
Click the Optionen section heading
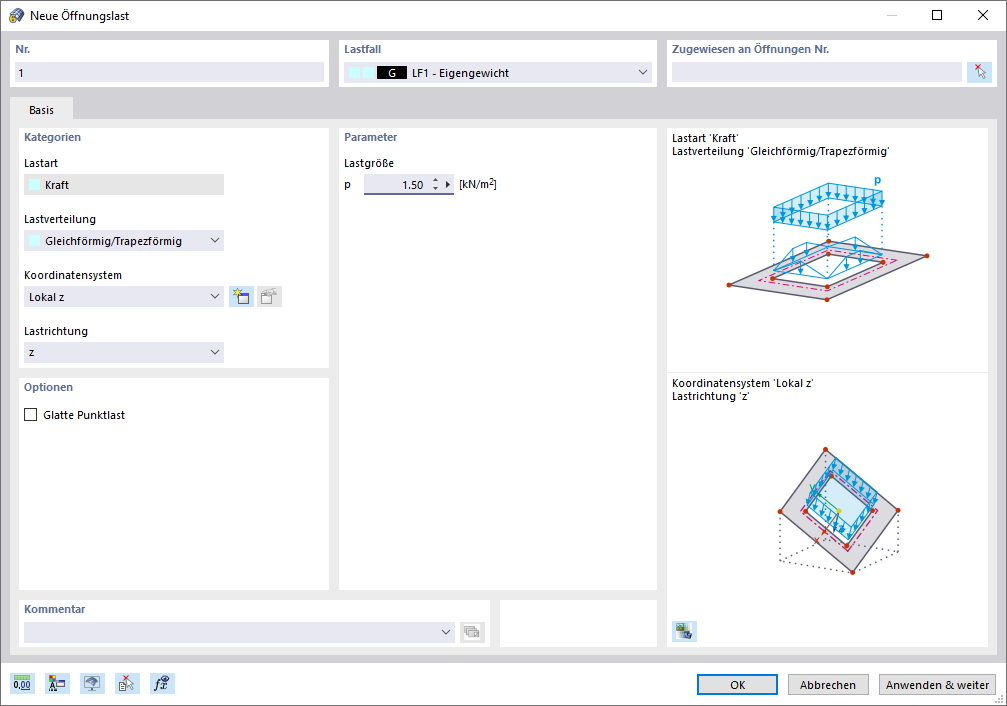tap(48, 387)
